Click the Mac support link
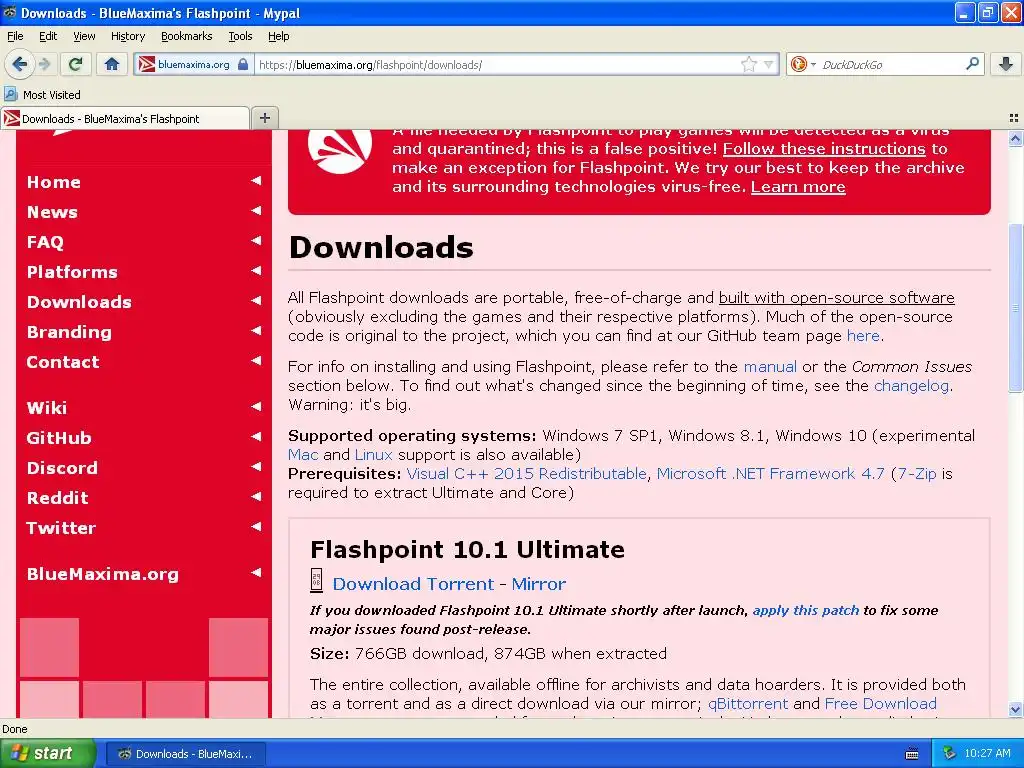The width and height of the screenshot is (1024, 768). [x=303, y=455]
